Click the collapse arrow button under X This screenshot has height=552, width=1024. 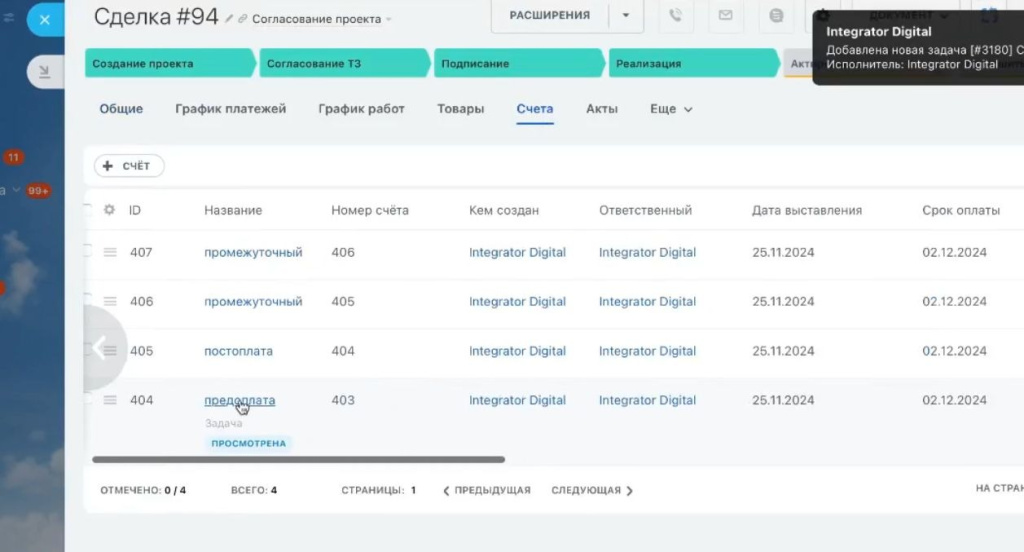tap(45, 72)
